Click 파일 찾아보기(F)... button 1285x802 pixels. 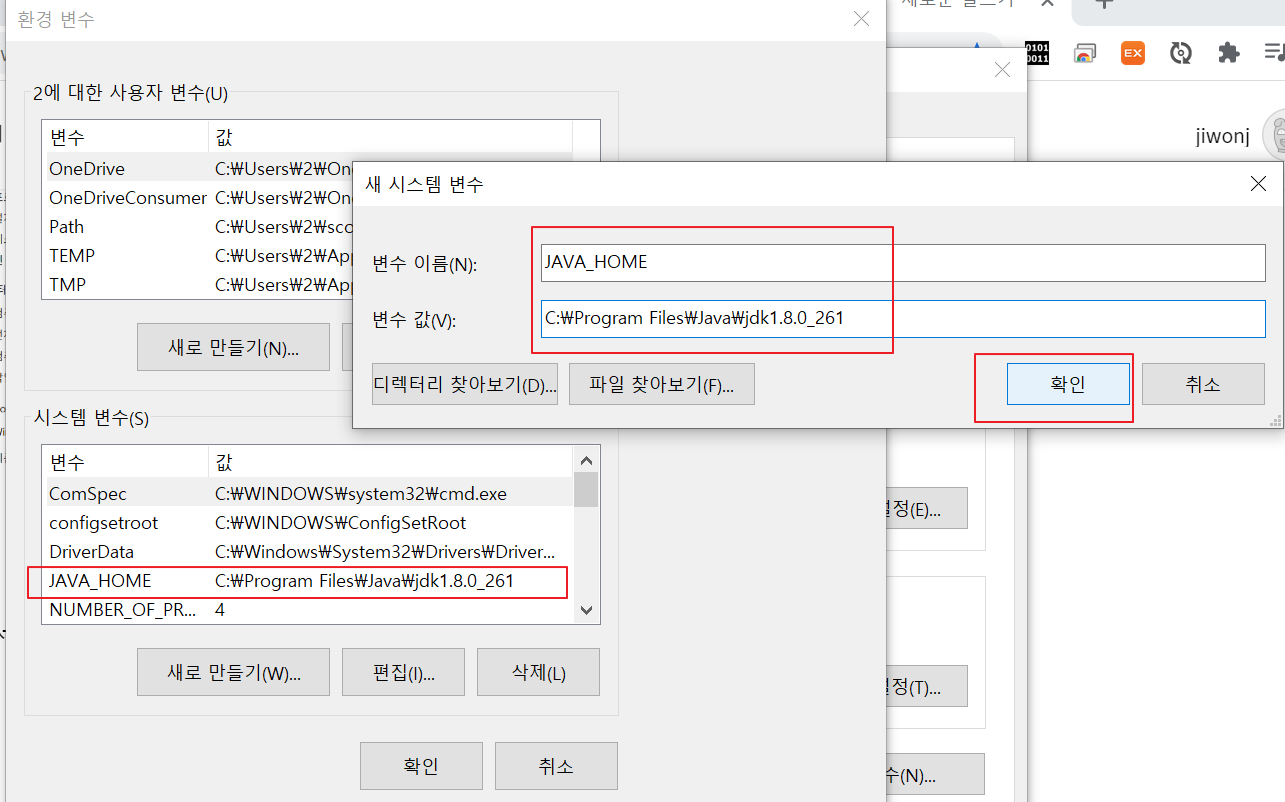[x=662, y=384]
